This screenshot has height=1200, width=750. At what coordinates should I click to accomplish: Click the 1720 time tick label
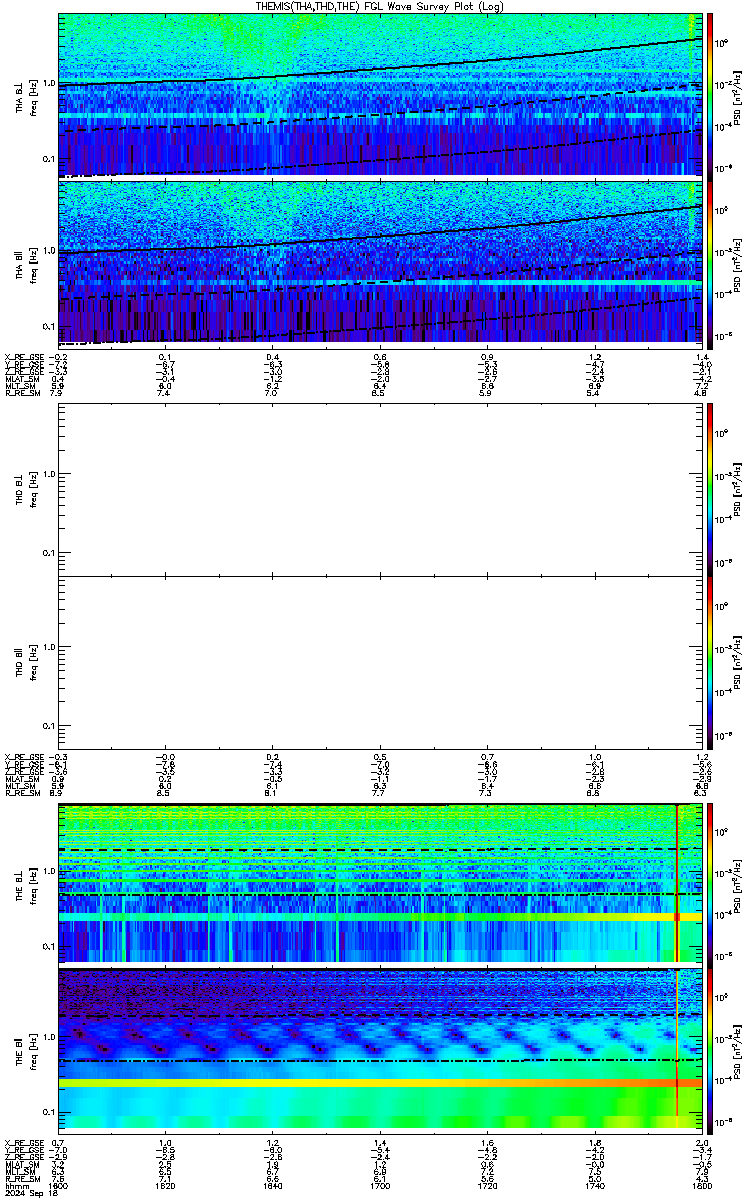[488, 1187]
